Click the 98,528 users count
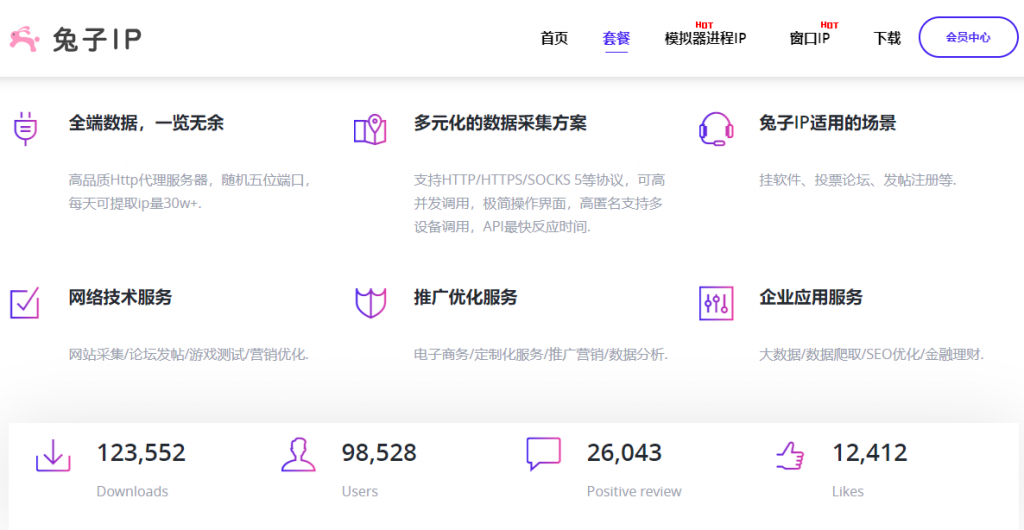Viewport: 1024px width, 530px height. (379, 452)
